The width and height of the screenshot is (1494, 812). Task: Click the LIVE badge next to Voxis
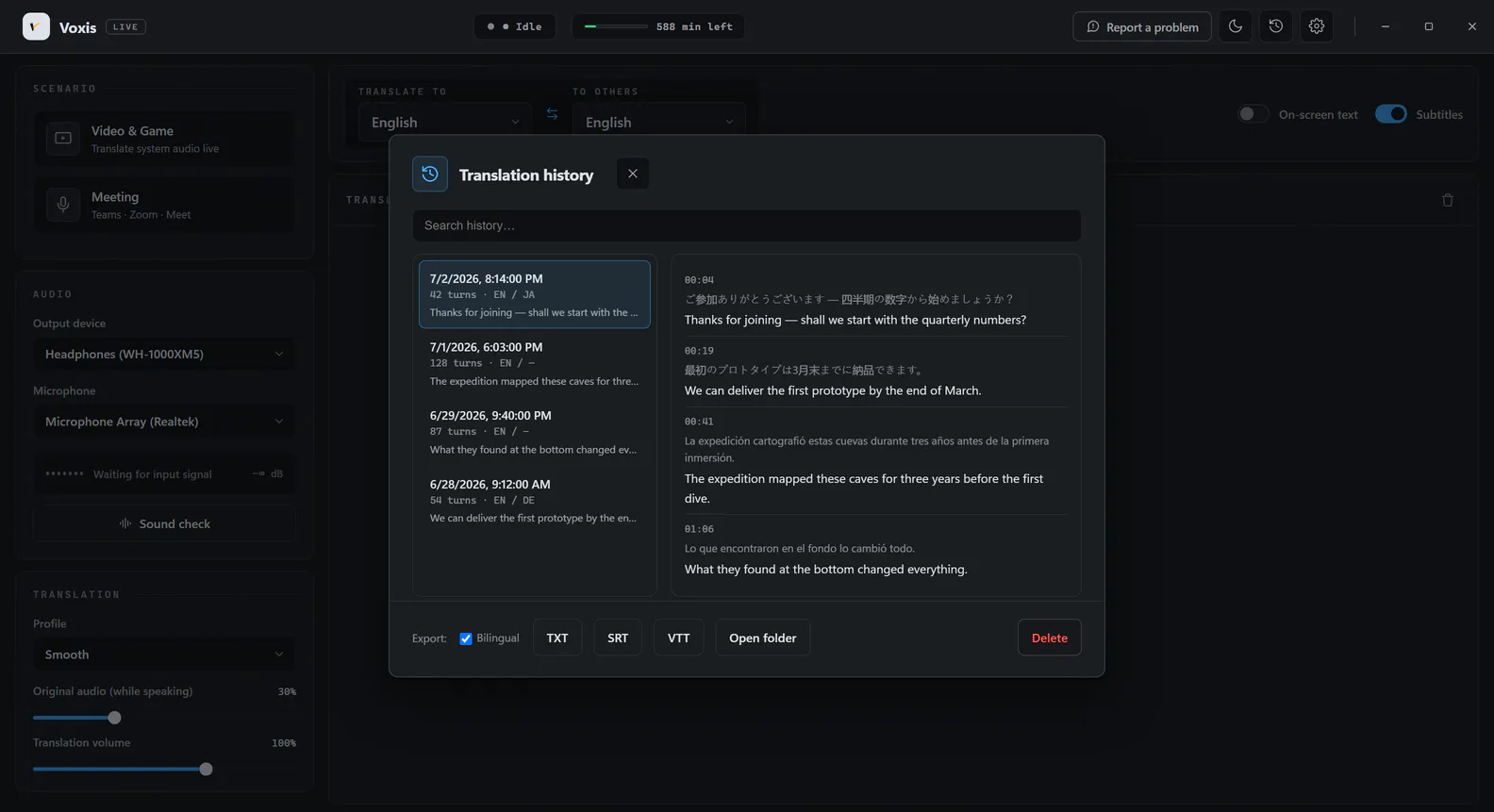[125, 27]
